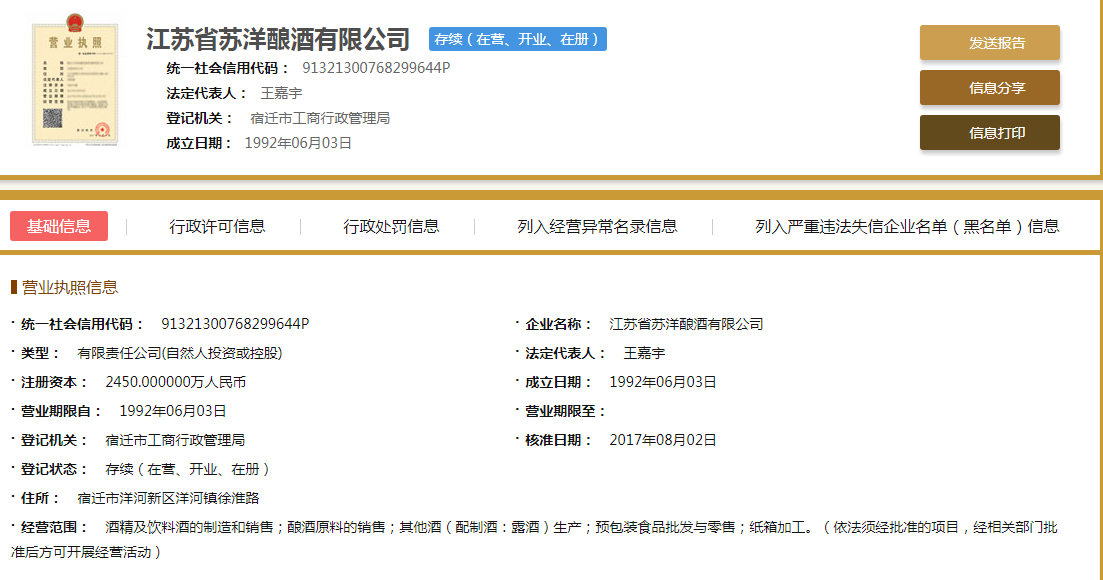Select the 基础信息 tab
Viewport: 1103px width, 580px height.
pyautogui.click(x=59, y=226)
